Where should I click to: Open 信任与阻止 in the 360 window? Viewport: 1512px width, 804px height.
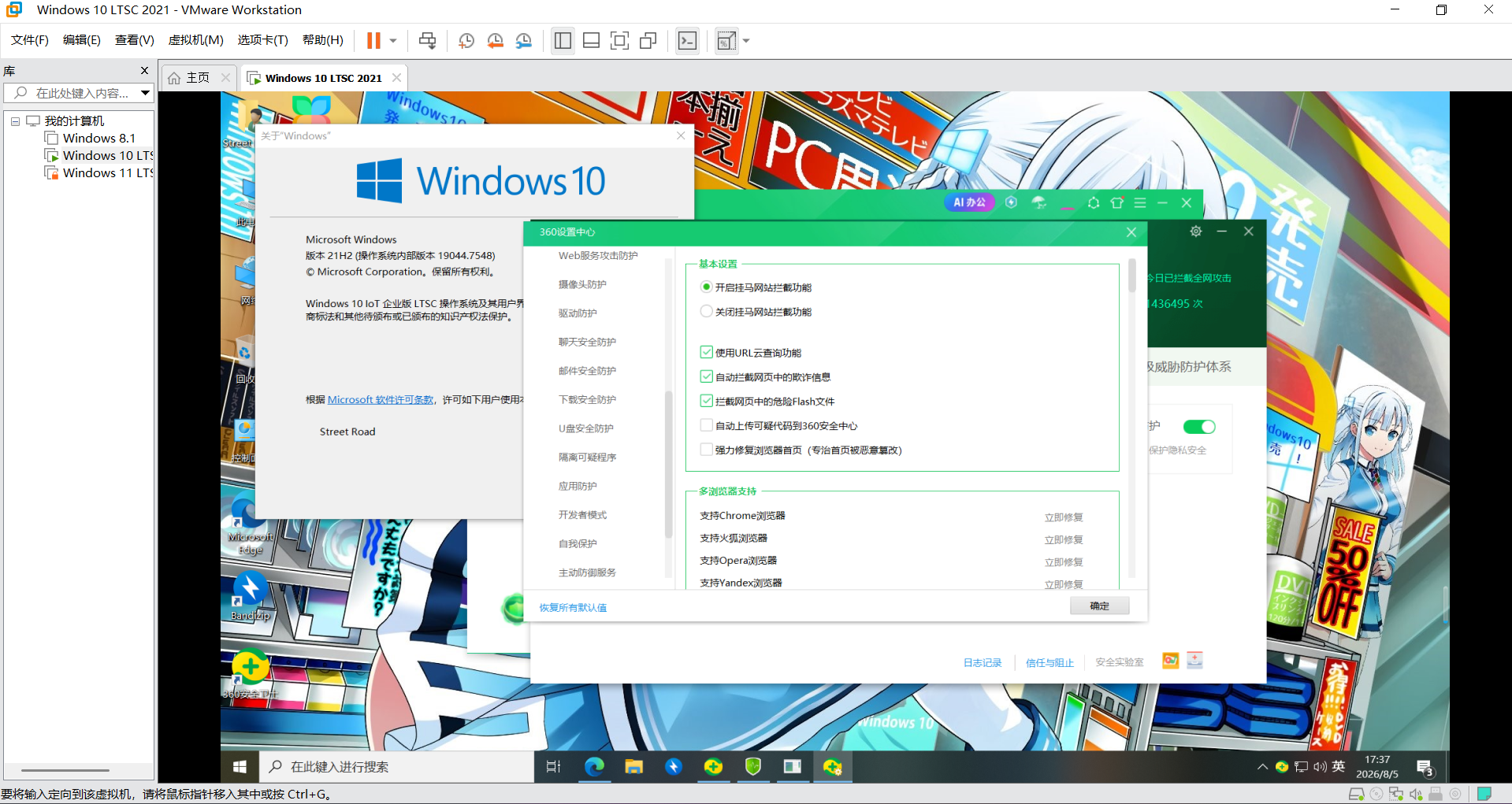1049,663
